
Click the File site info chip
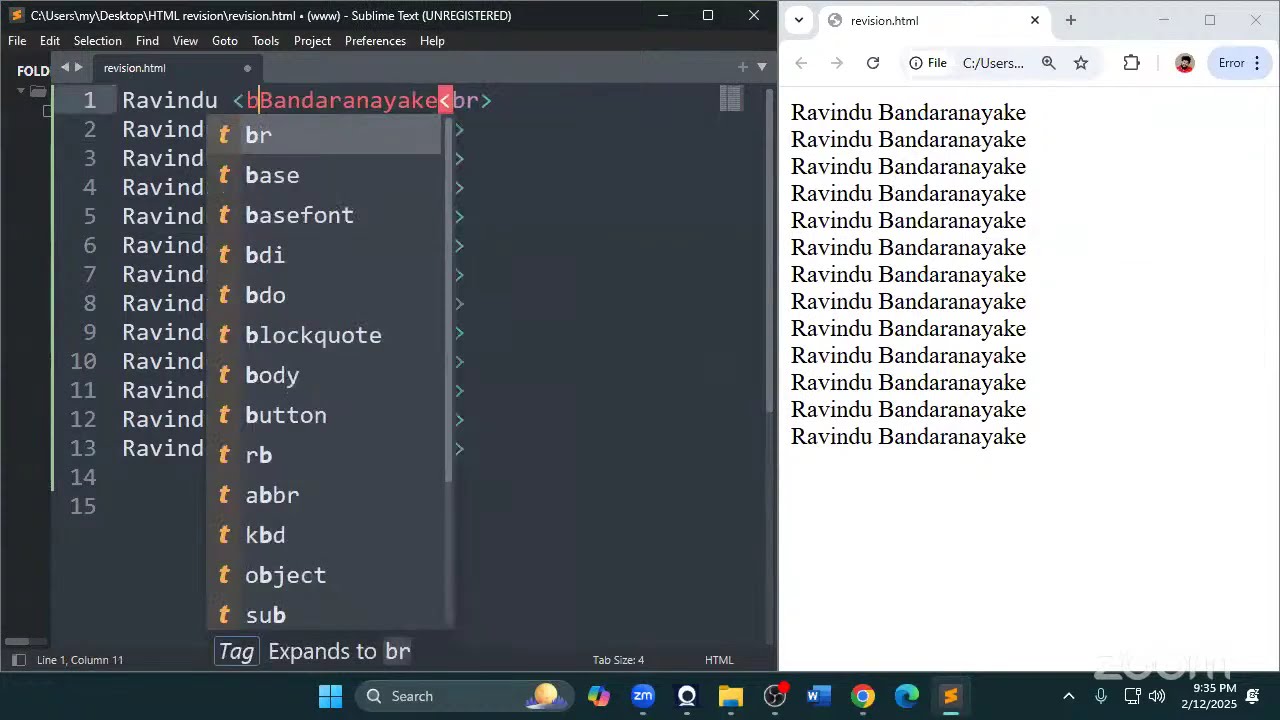click(928, 63)
